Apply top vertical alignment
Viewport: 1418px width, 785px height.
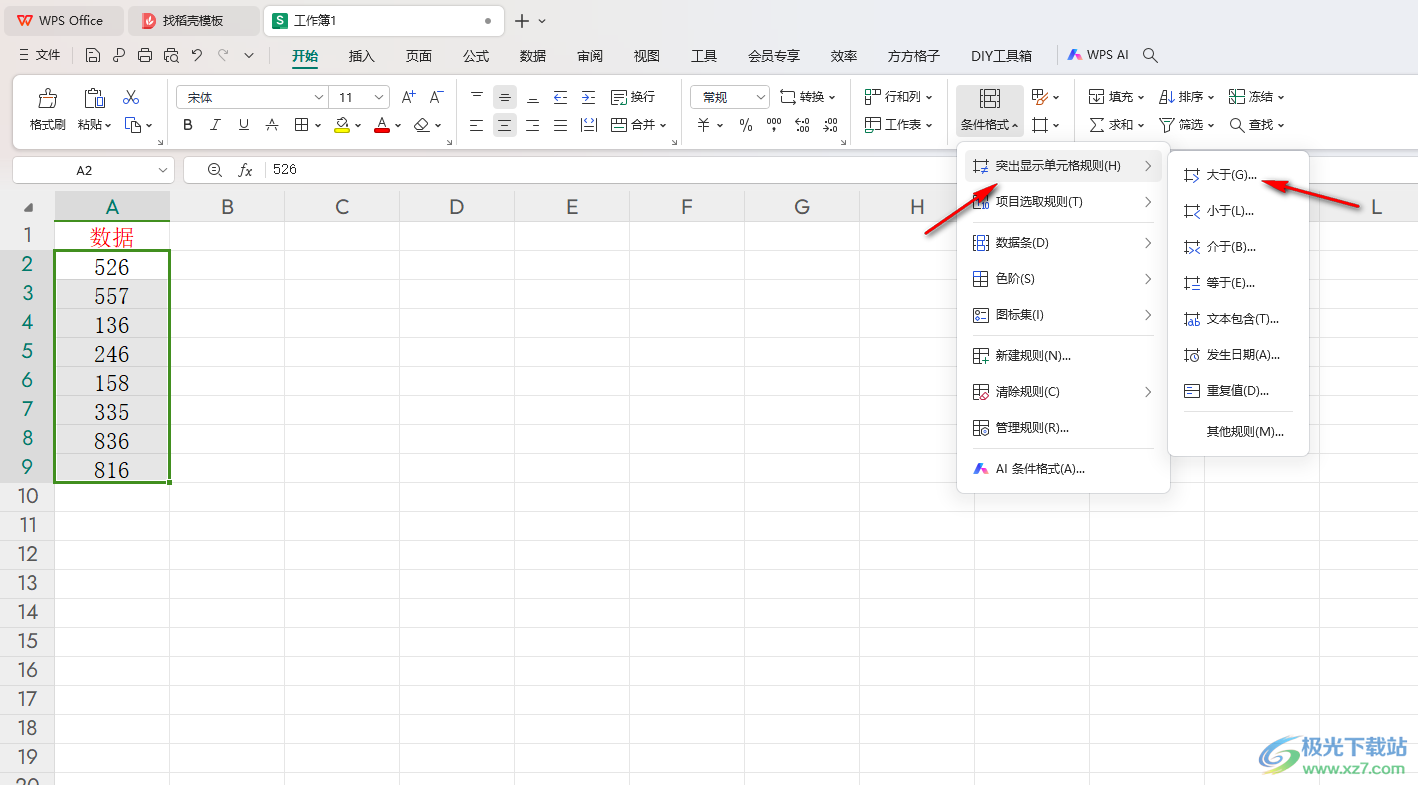point(477,97)
